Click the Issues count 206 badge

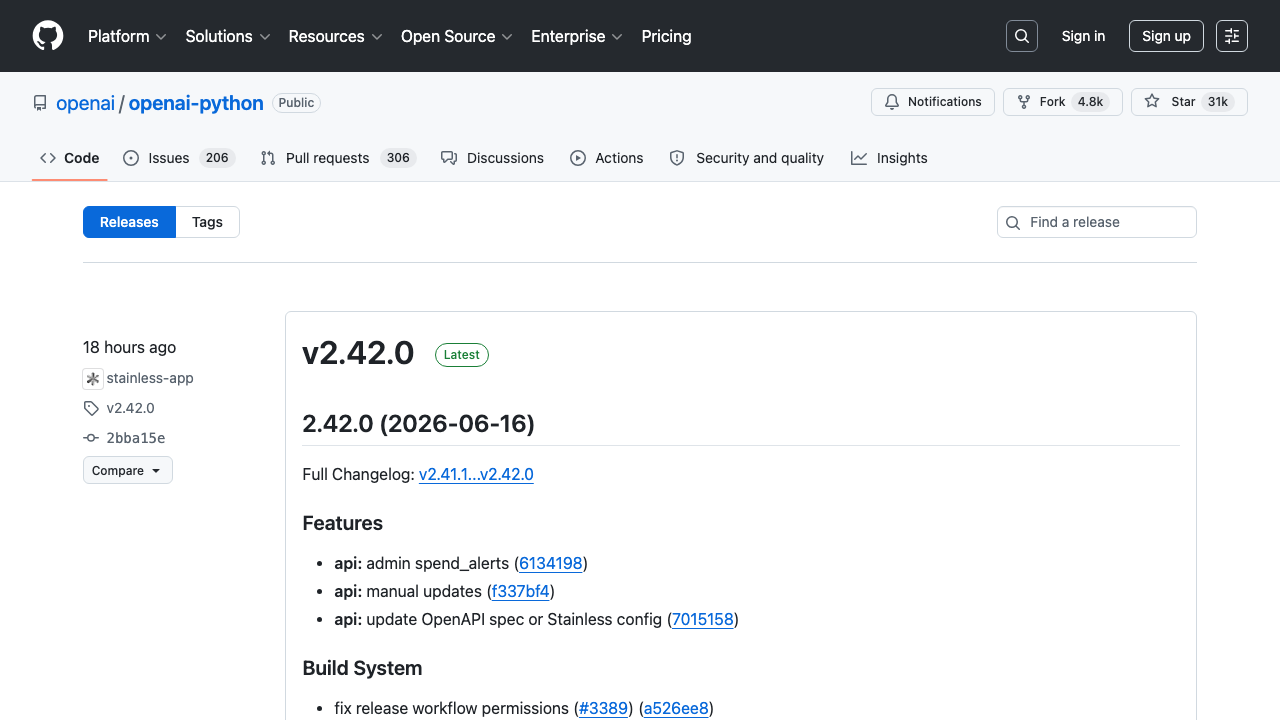point(217,158)
